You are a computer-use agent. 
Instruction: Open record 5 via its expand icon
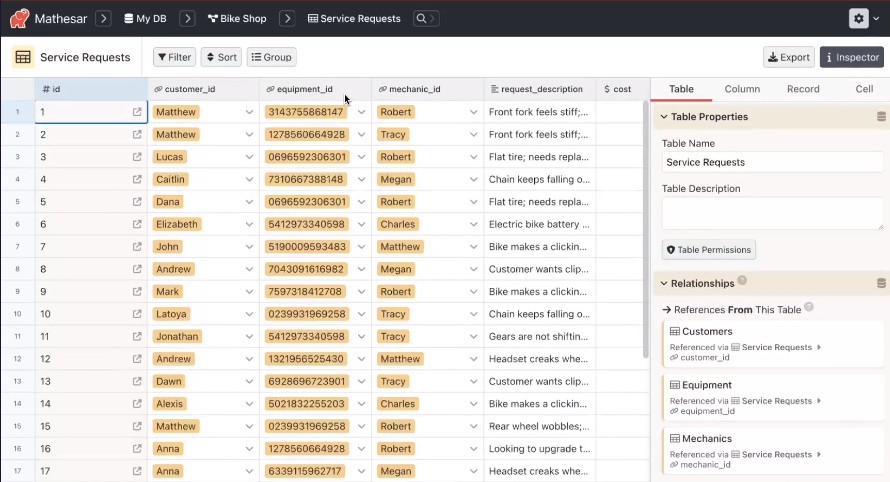click(137, 202)
